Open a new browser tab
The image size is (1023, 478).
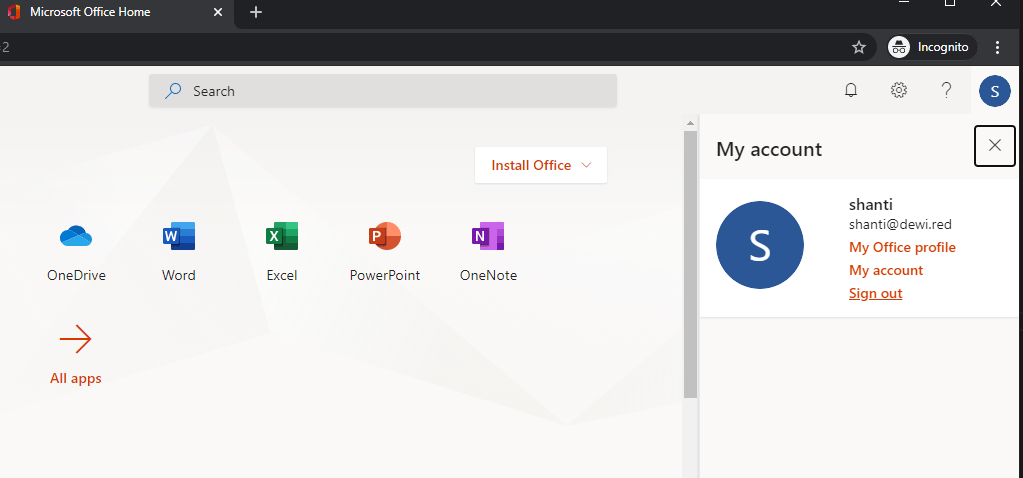(x=256, y=12)
